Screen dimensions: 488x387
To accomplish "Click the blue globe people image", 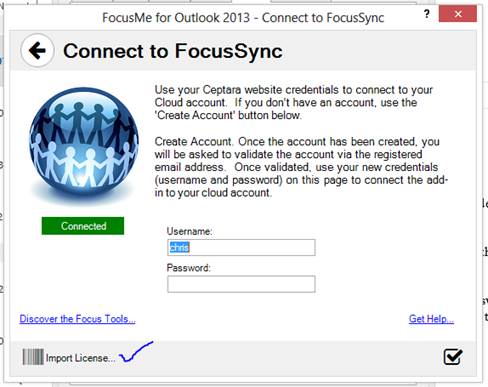I will 83,141.
